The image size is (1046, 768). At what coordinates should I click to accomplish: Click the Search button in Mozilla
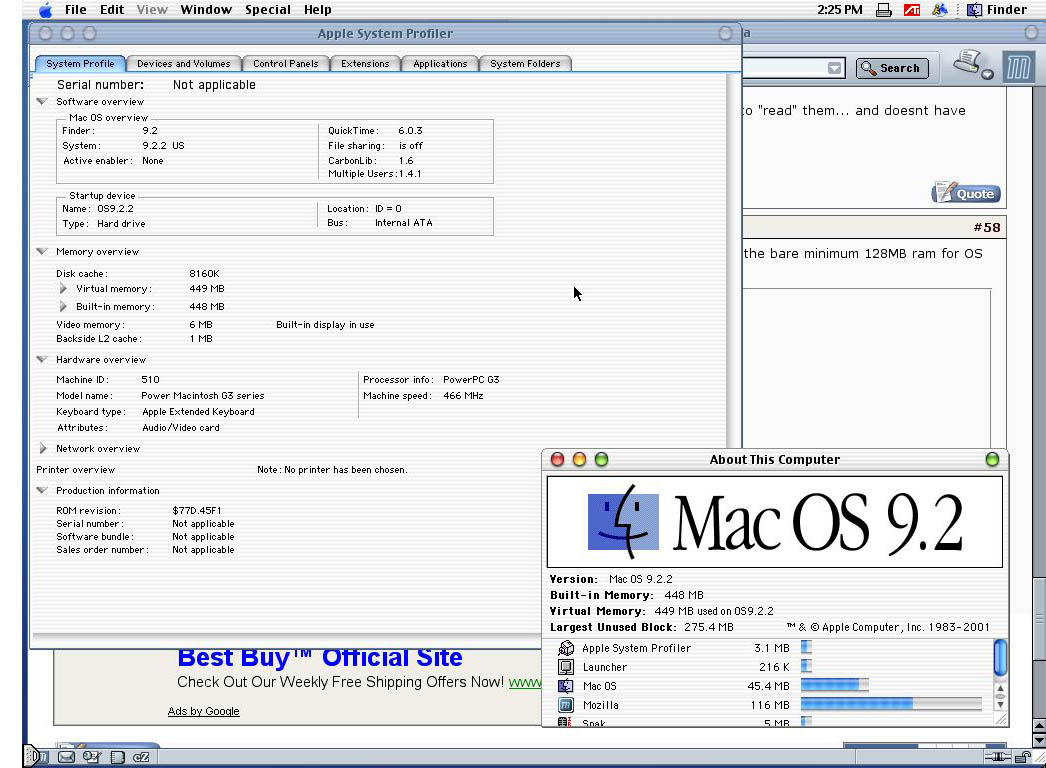[x=892, y=68]
